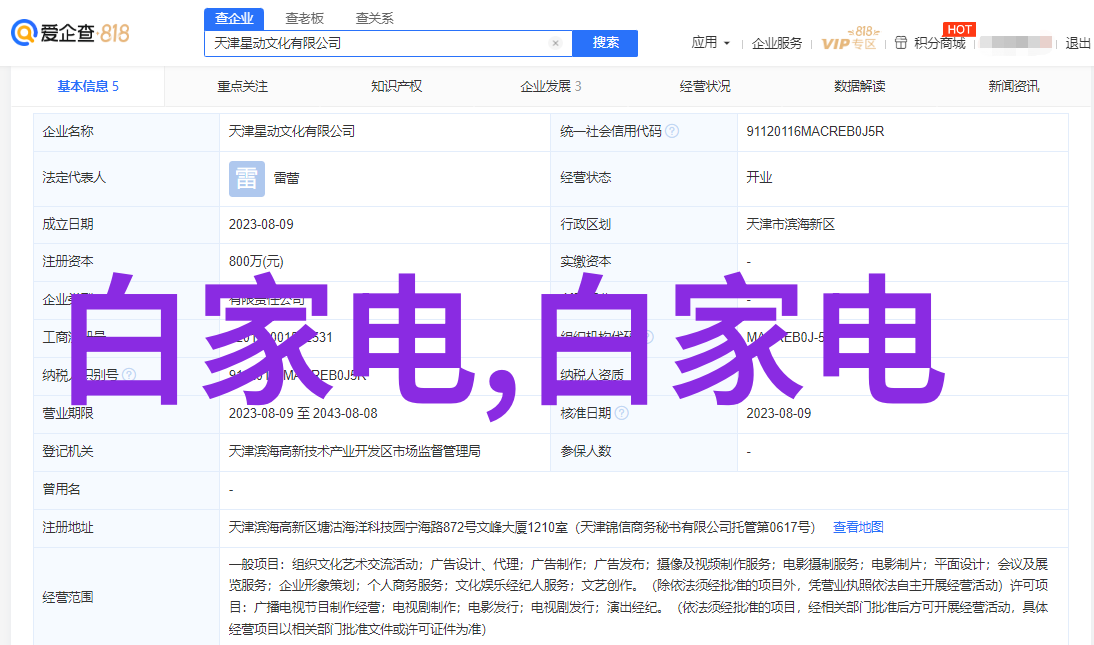
Task: Click the registered address text
Action: click(522, 527)
